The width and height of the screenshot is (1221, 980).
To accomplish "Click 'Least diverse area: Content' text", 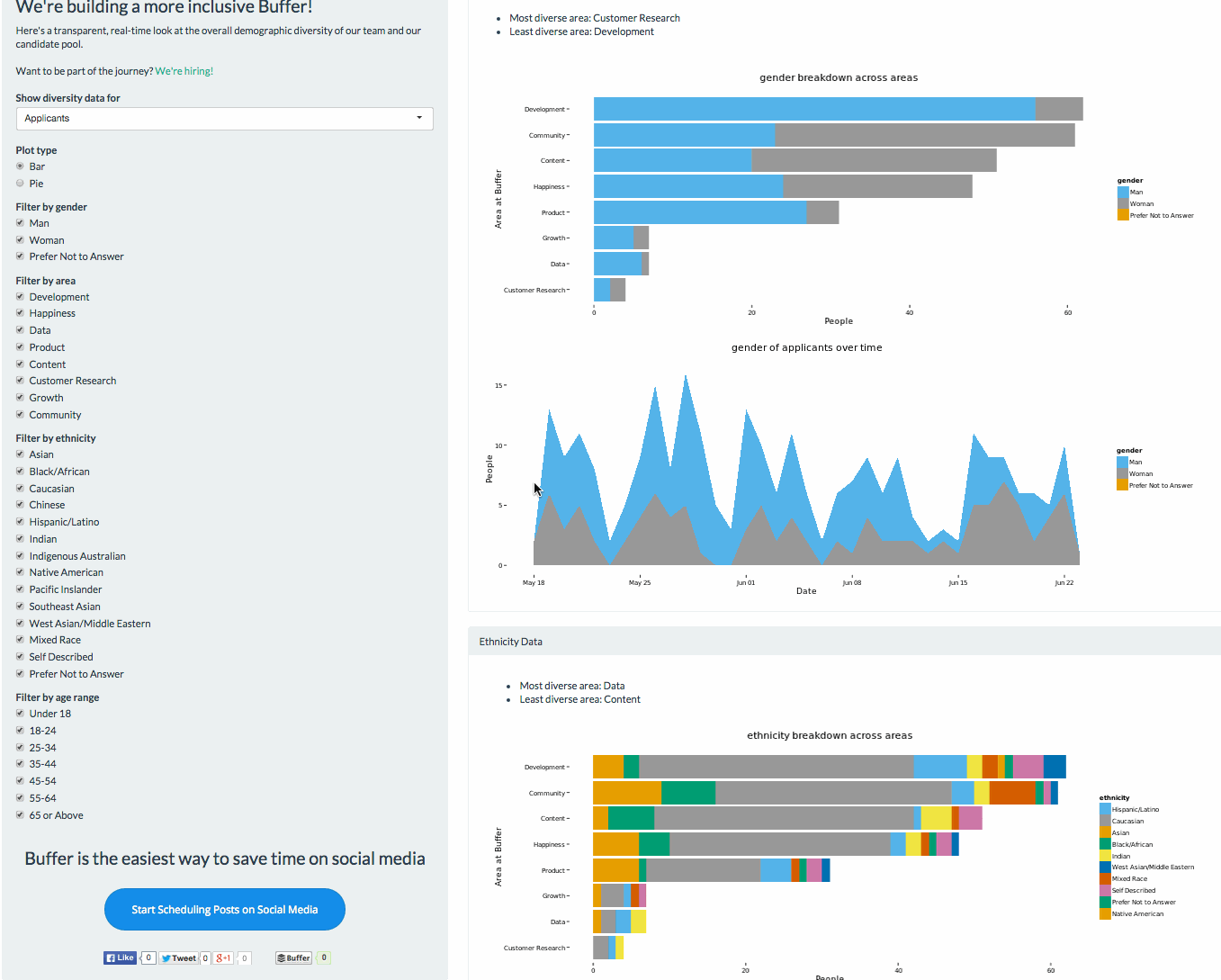I will coord(580,699).
